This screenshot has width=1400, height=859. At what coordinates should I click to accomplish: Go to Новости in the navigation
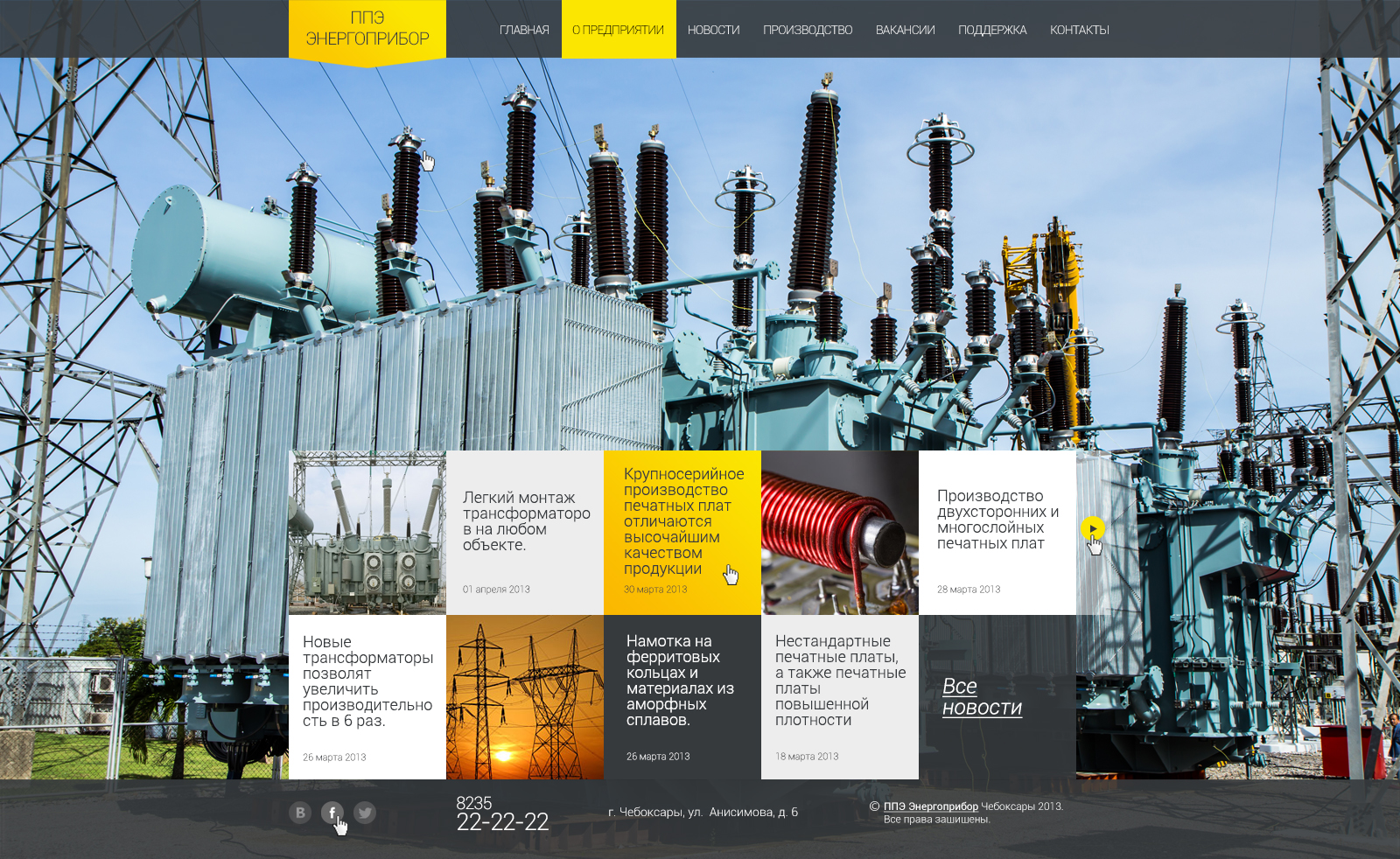(713, 30)
